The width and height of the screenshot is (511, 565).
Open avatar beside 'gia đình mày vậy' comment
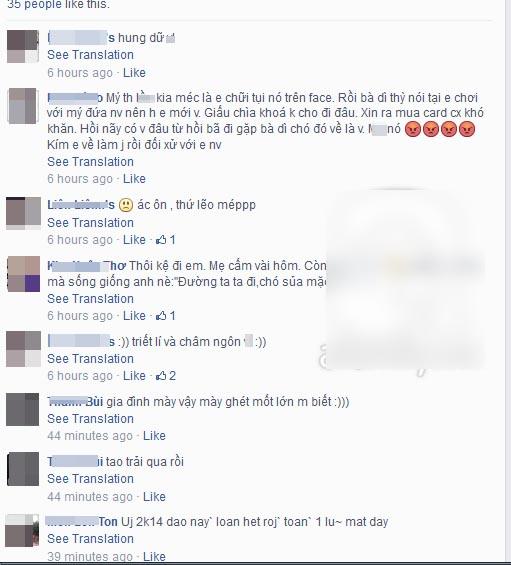coord(23,410)
